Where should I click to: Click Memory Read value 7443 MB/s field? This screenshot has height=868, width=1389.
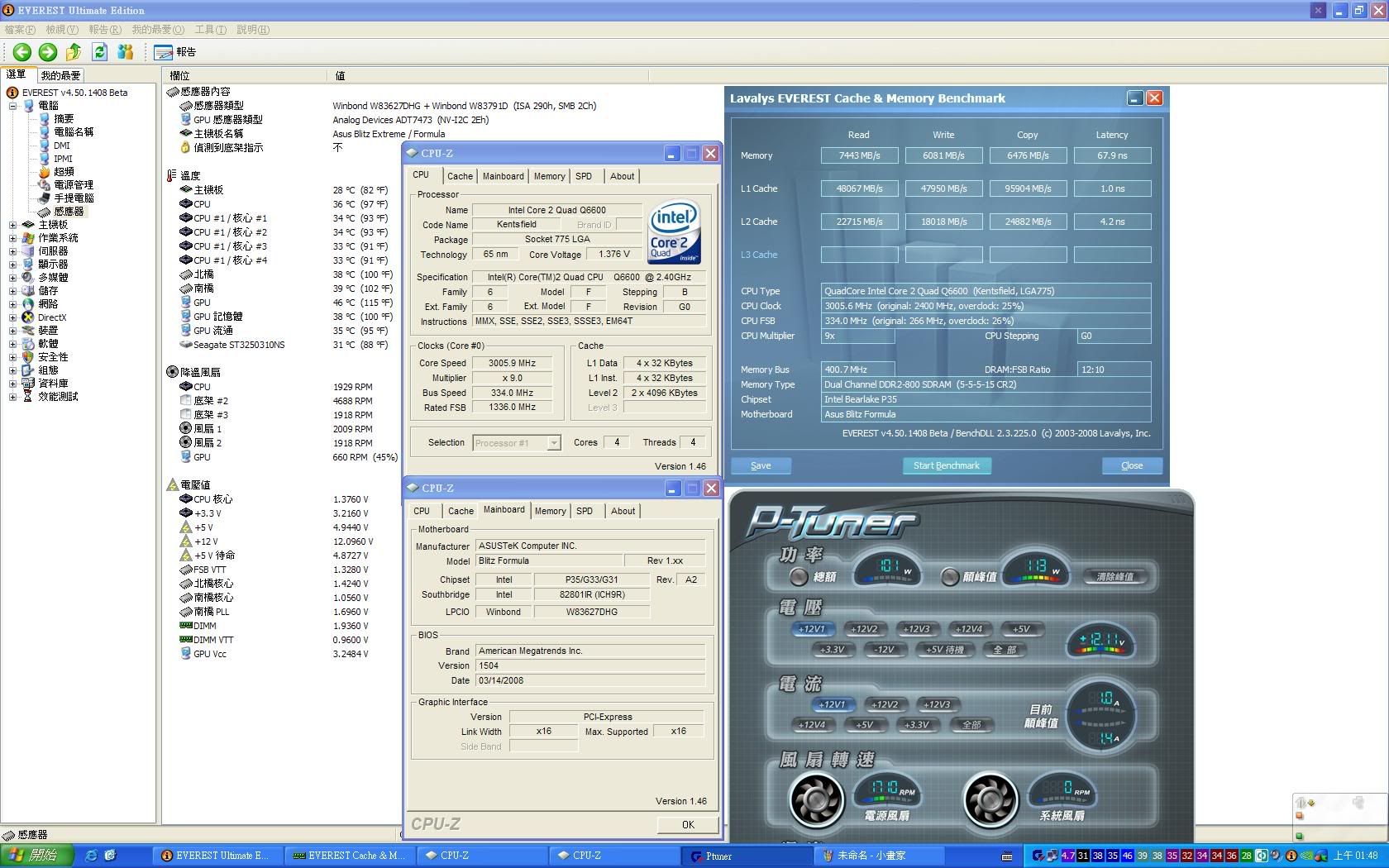pos(859,155)
